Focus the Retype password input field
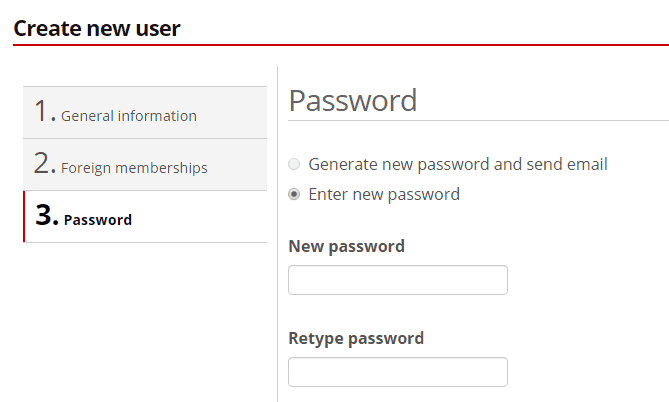The image size is (669, 402). tap(397, 372)
